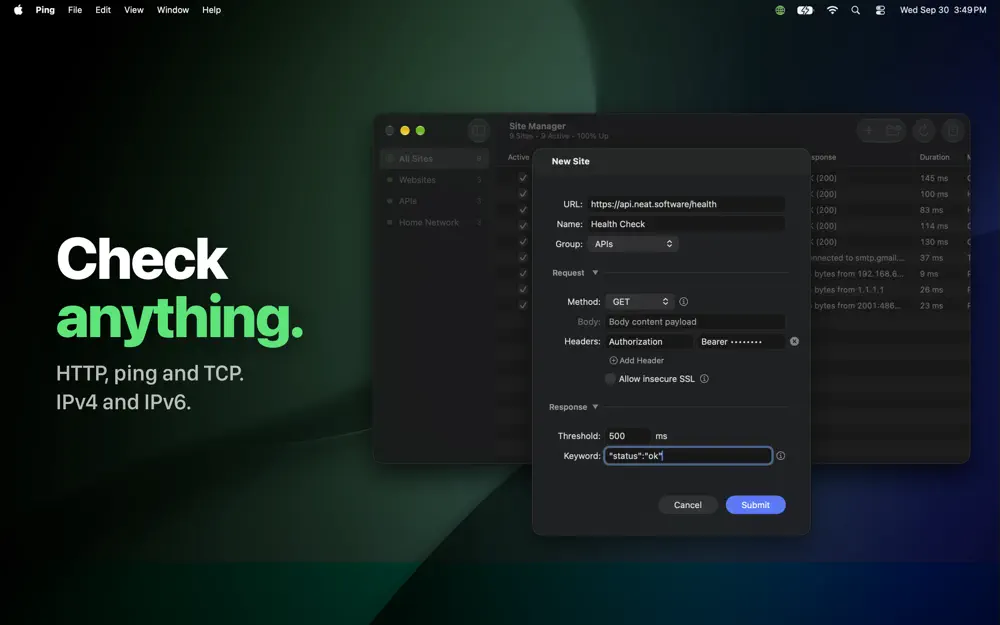Image resolution: width=1000 pixels, height=625 pixels.
Task: Open battery status in the menu bar
Action: pyautogui.click(x=805, y=10)
